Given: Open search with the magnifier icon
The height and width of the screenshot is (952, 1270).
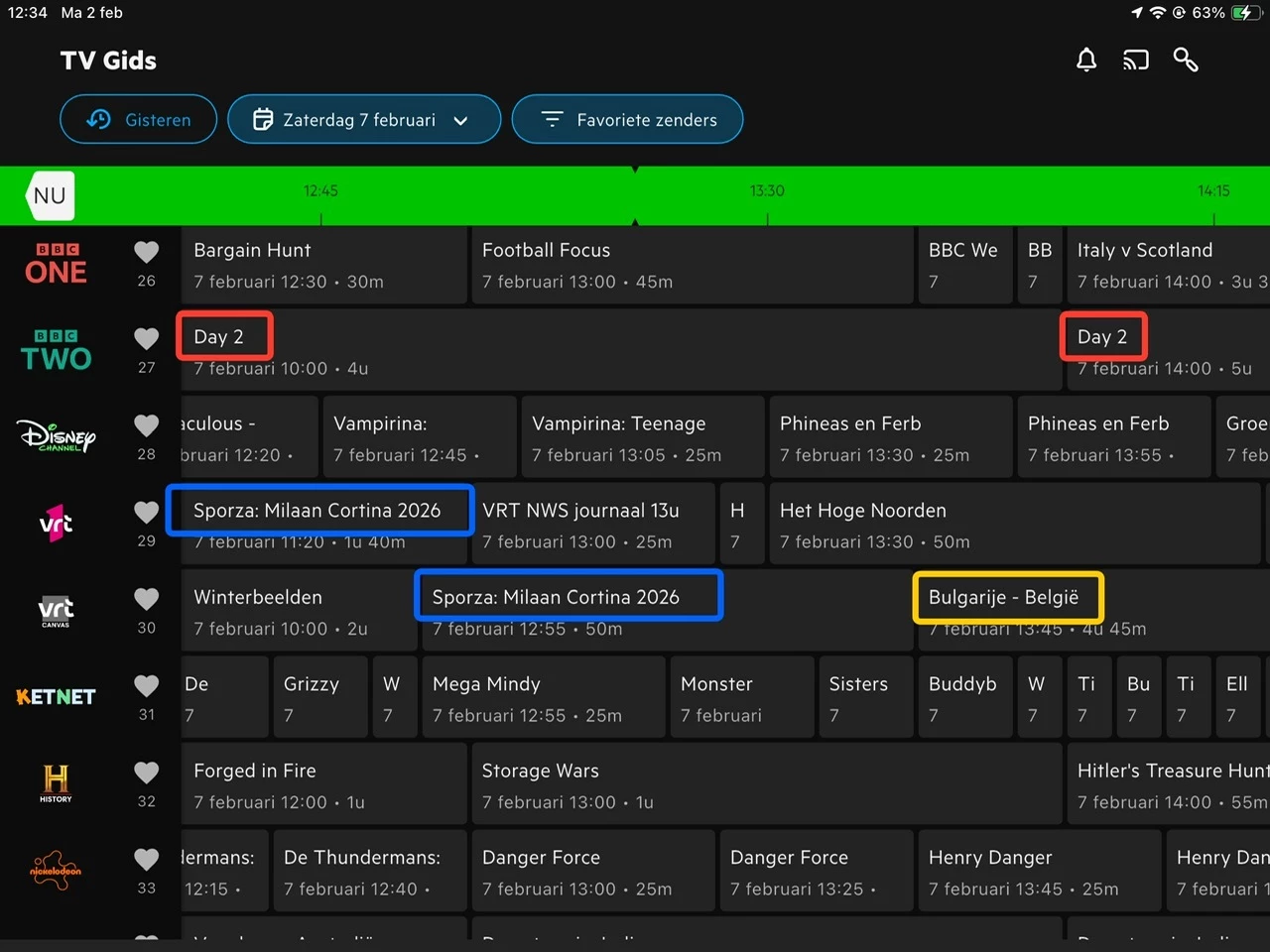Looking at the screenshot, I should click(x=1186, y=60).
